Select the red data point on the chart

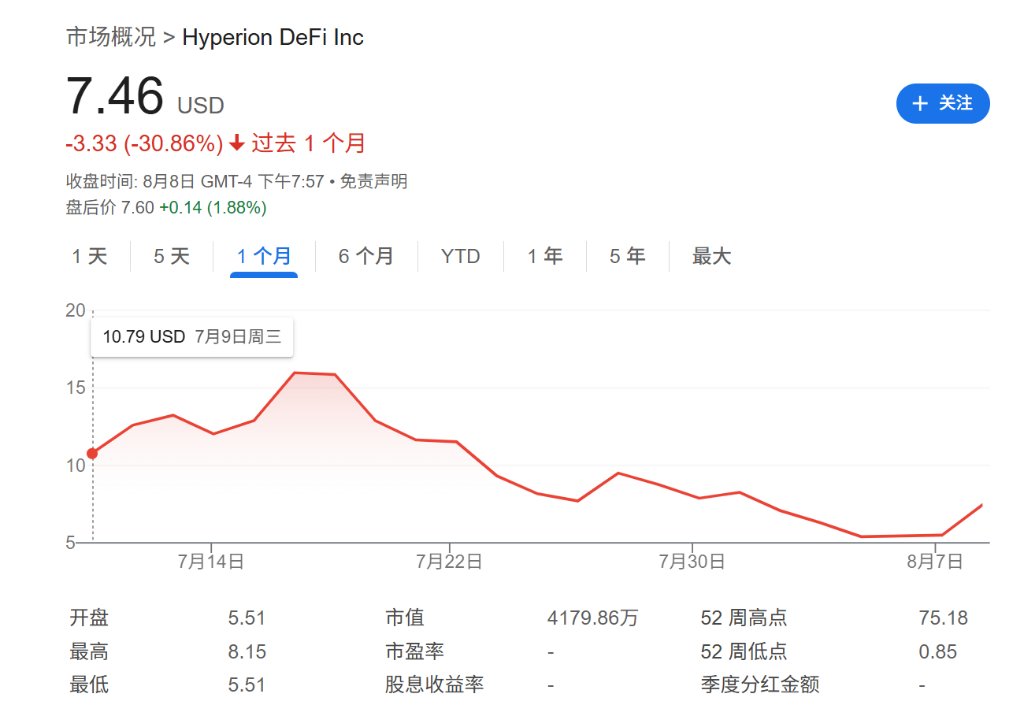(x=92, y=452)
